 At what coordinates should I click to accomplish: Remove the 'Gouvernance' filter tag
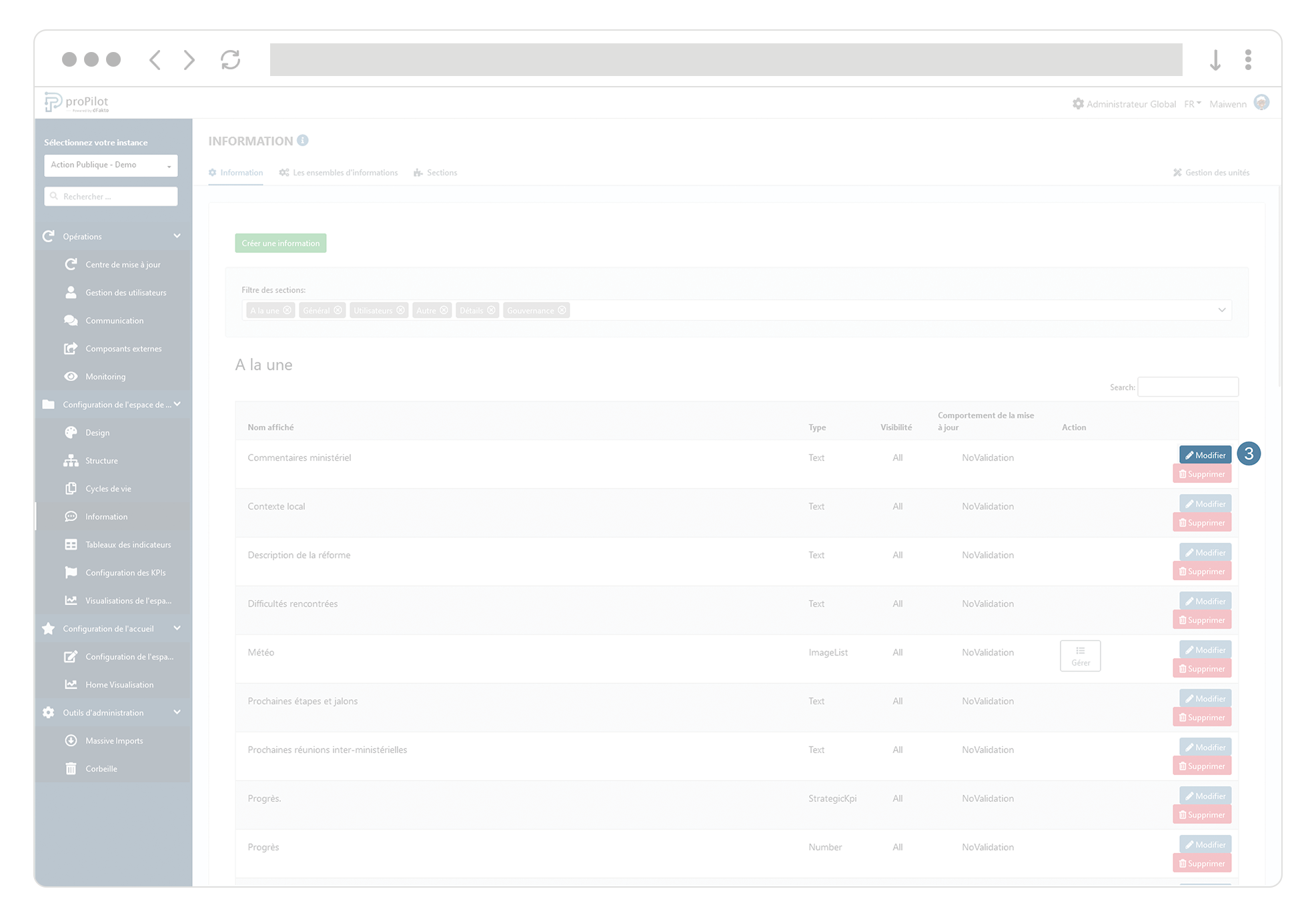[562, 311]
